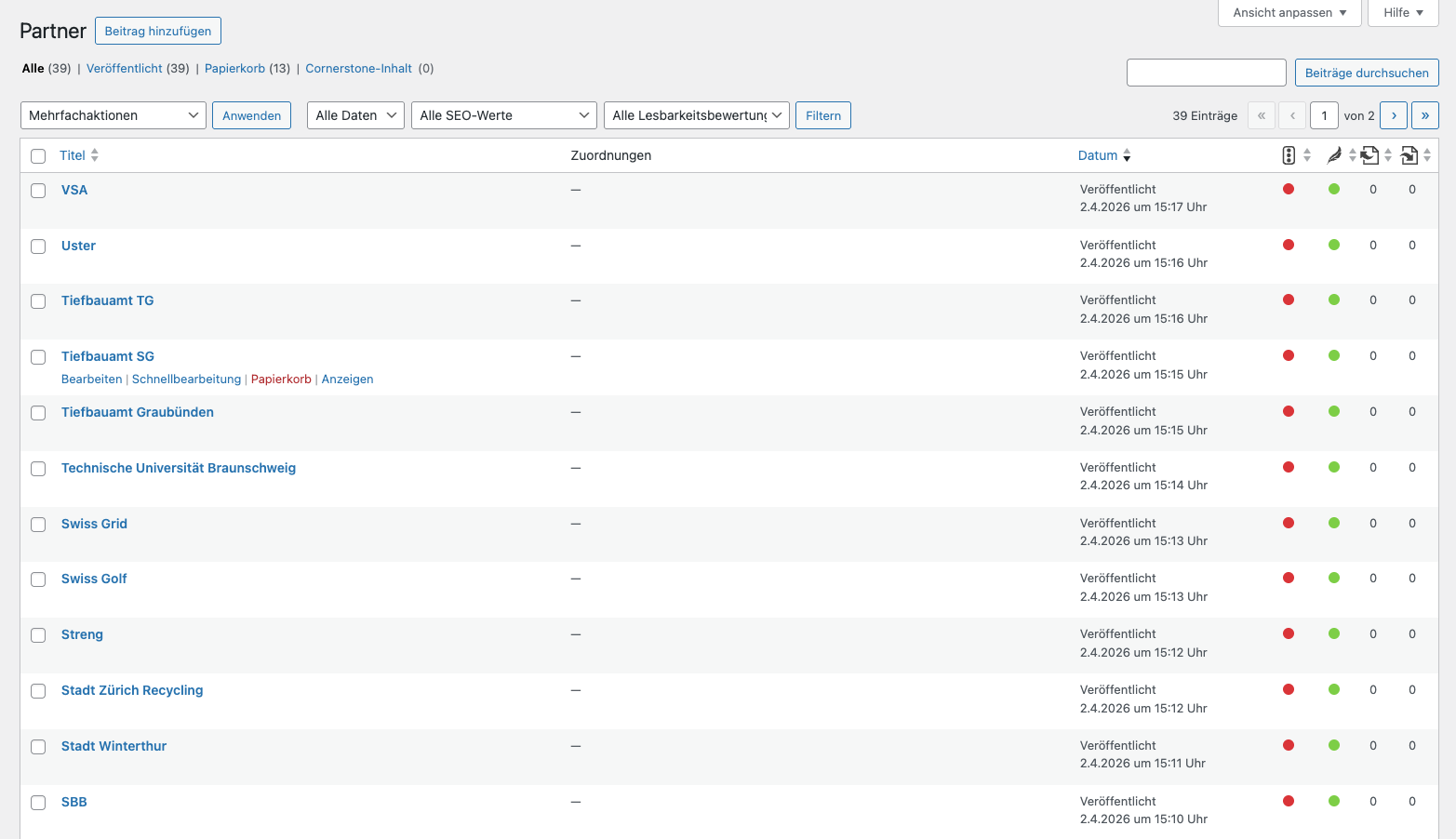Sort by SEO score column icon
Image resolution: width=1456 pixels, height=839 pixels.
pos(1289,155)
